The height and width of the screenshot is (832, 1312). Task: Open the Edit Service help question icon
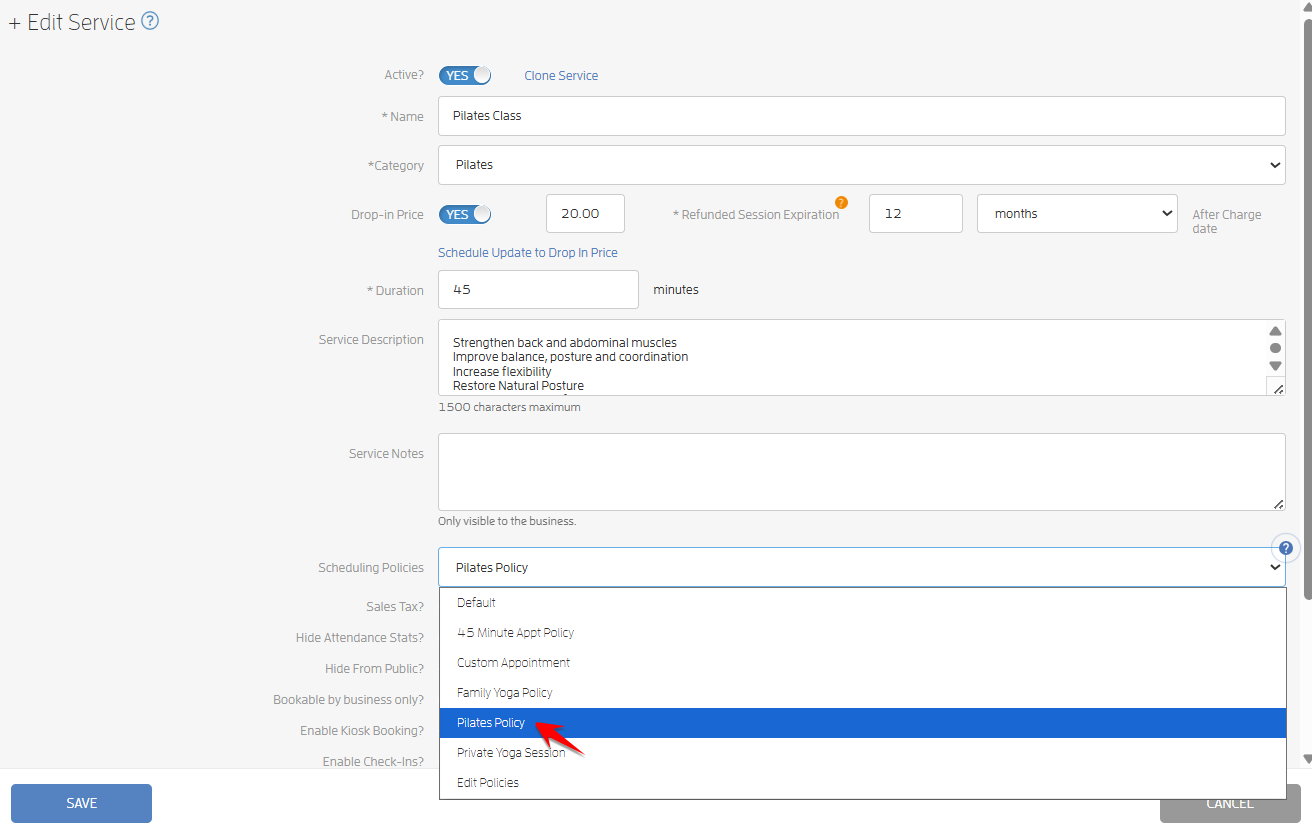[x=150, y=21]
